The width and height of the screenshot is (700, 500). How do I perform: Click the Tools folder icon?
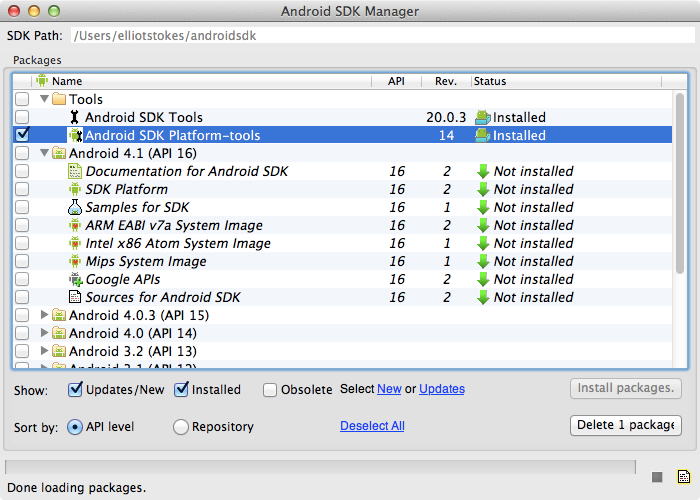click(x=59, y=99)
